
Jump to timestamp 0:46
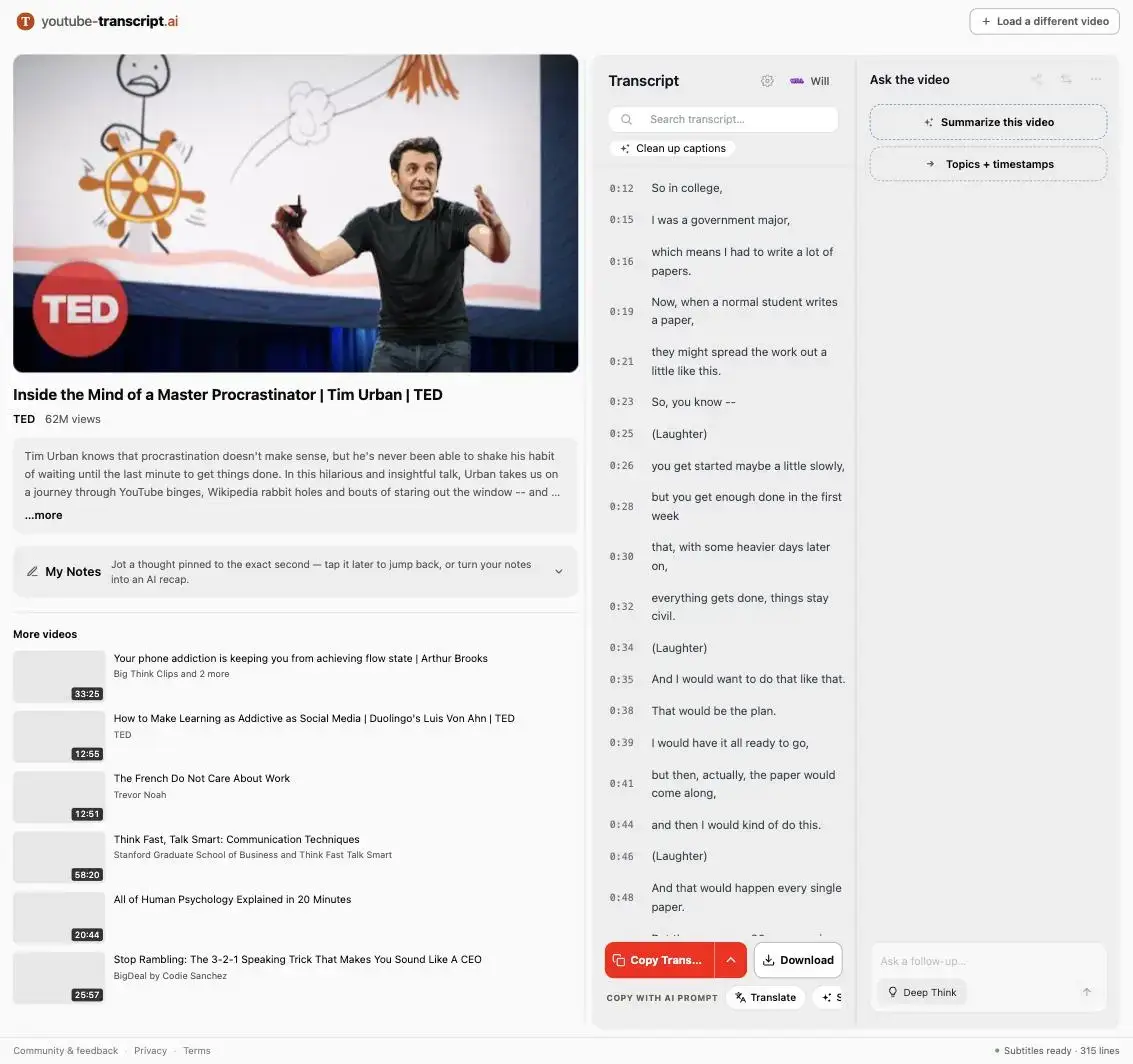coord(621,856)
